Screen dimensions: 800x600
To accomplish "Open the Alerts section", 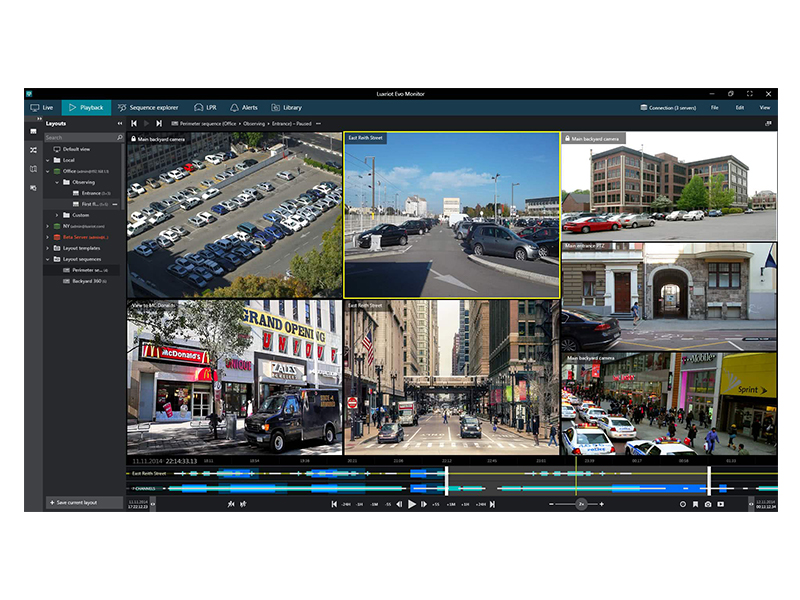I will pos(244,107).
